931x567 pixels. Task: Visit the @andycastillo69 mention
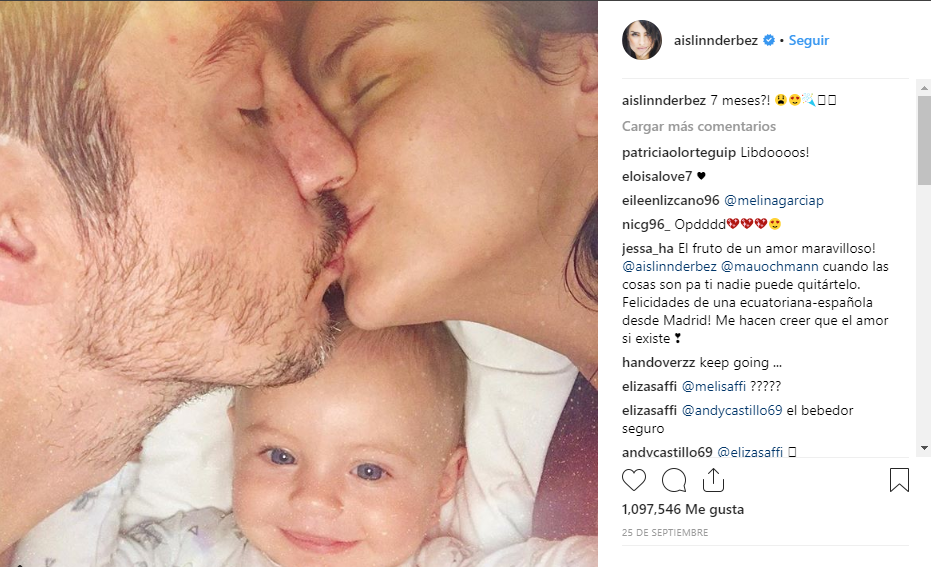[732, 410]
